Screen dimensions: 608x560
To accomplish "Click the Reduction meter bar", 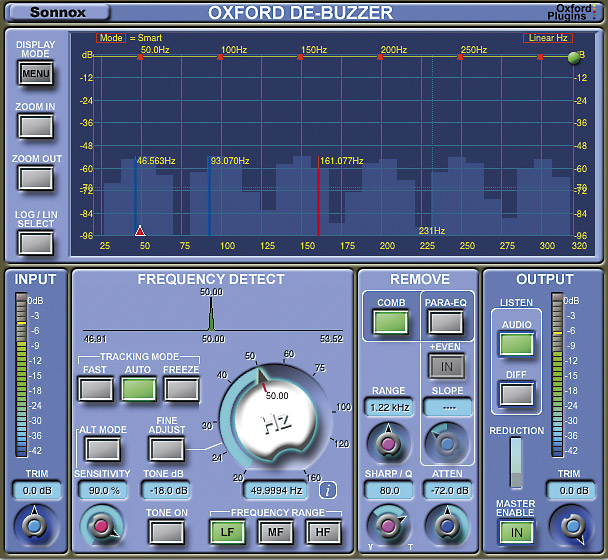I will [x=516, y=463].
